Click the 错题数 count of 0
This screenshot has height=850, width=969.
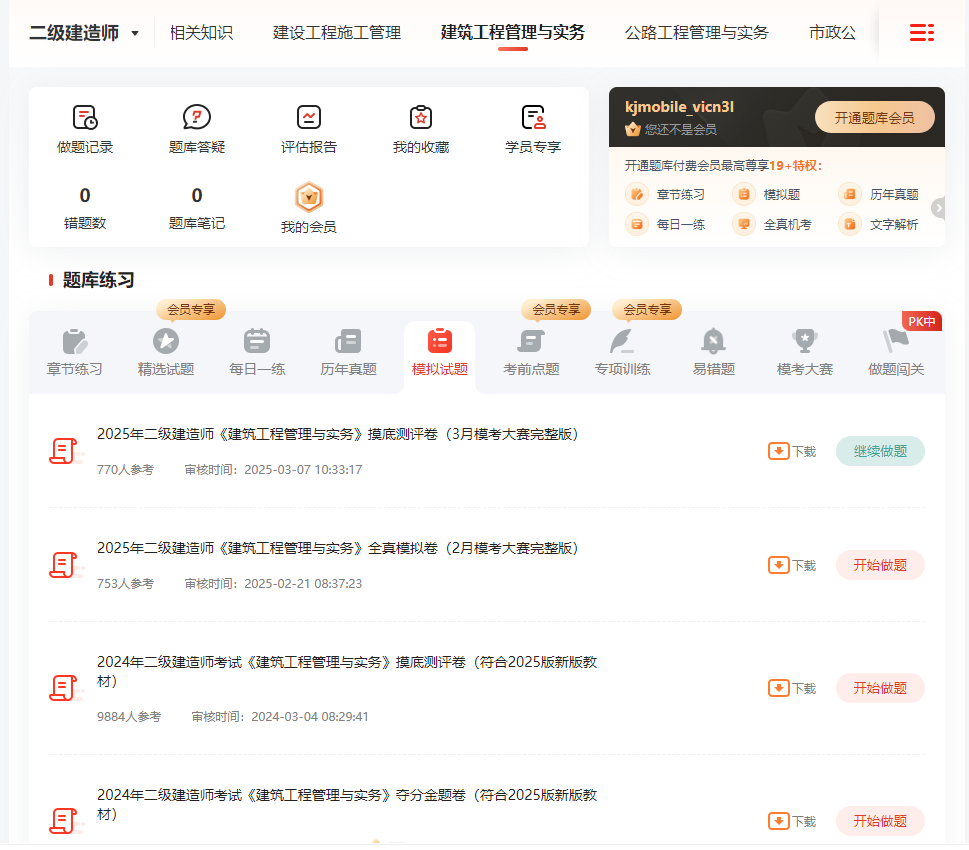pos(85,195)
